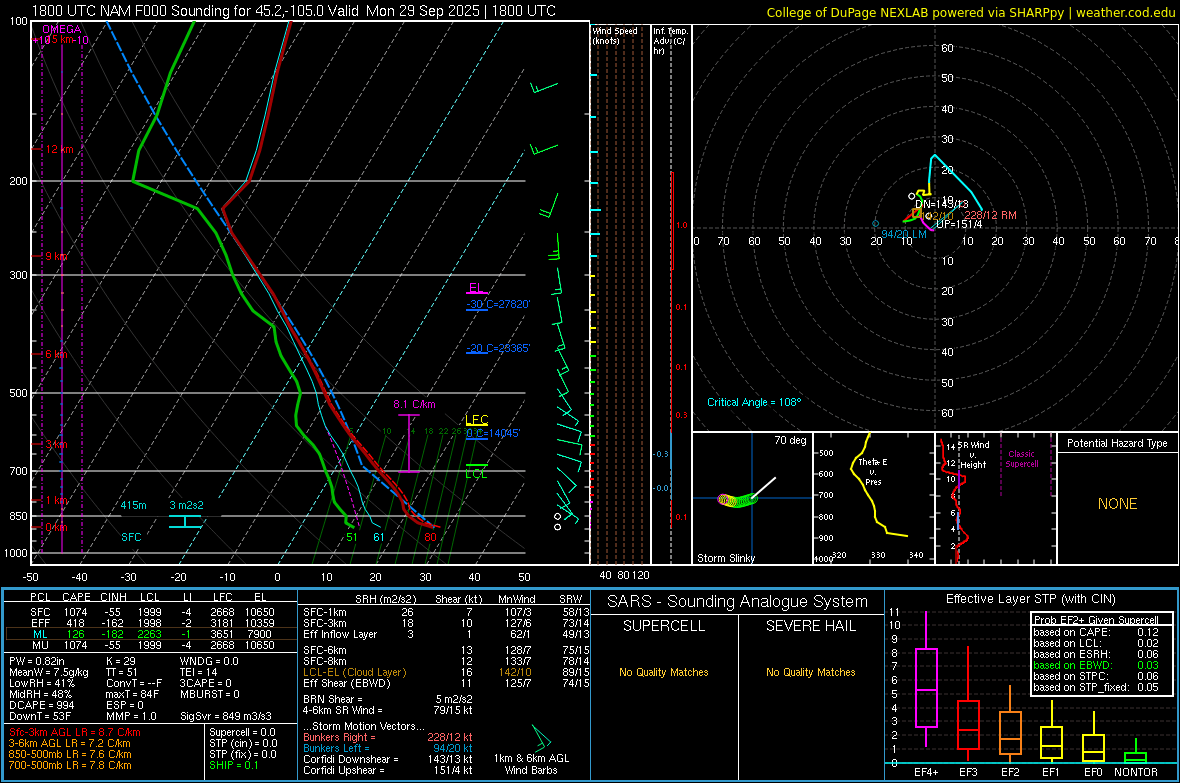The height and width of the screenshot is (783, 1180).
Task: Click the Effective Layer STP (with CIN) title
Action: pos(1030,599)
